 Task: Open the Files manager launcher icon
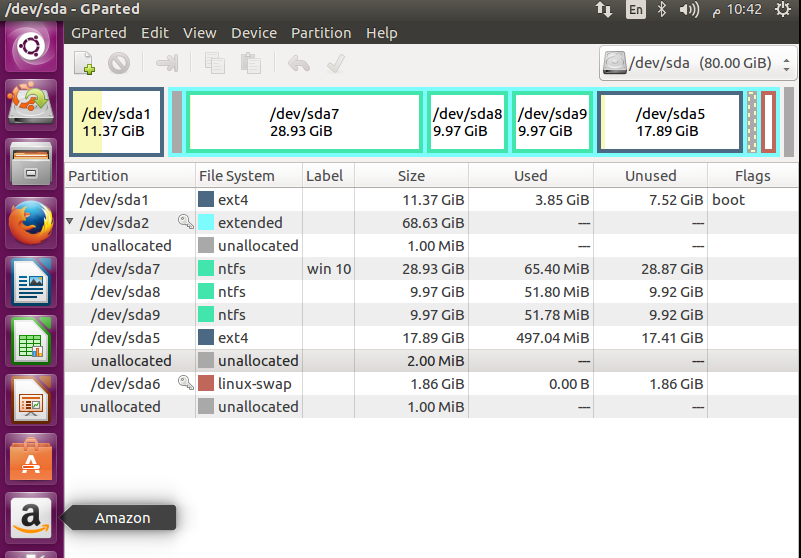click(31, 164)
